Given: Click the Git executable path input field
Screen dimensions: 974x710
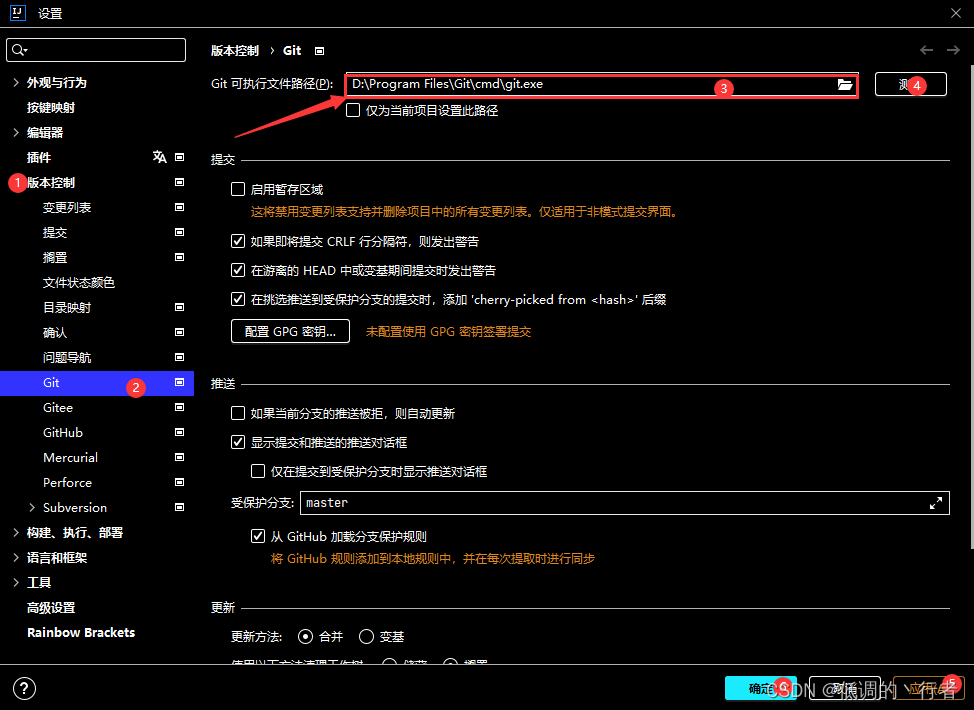Looking at the screenshot, I should point(601,84).
